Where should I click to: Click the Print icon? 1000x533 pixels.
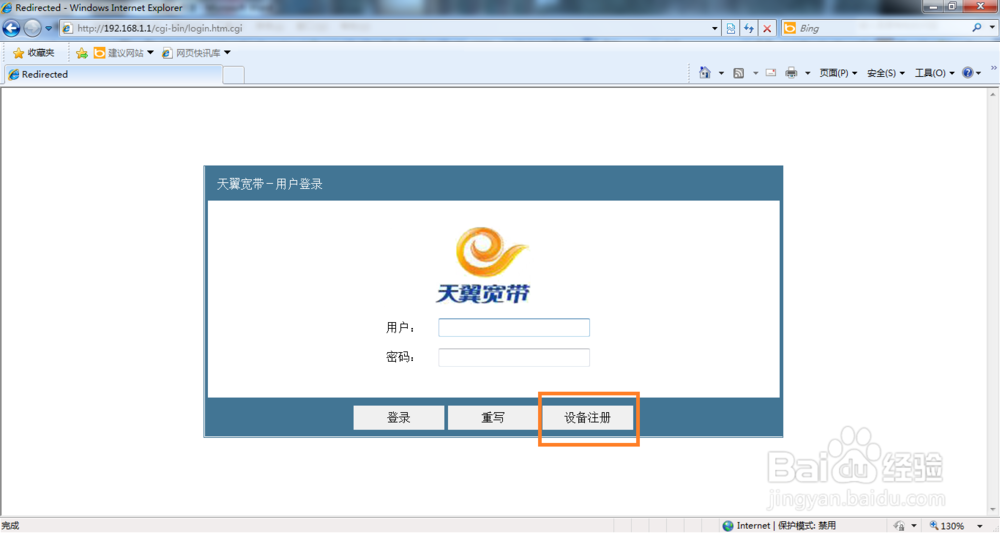(x=791, y=73)
